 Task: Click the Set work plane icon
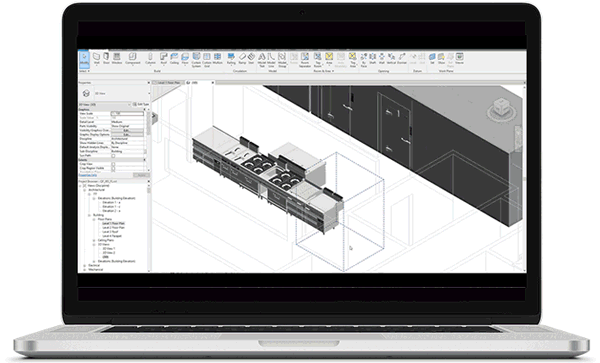[x=432, y=58]
